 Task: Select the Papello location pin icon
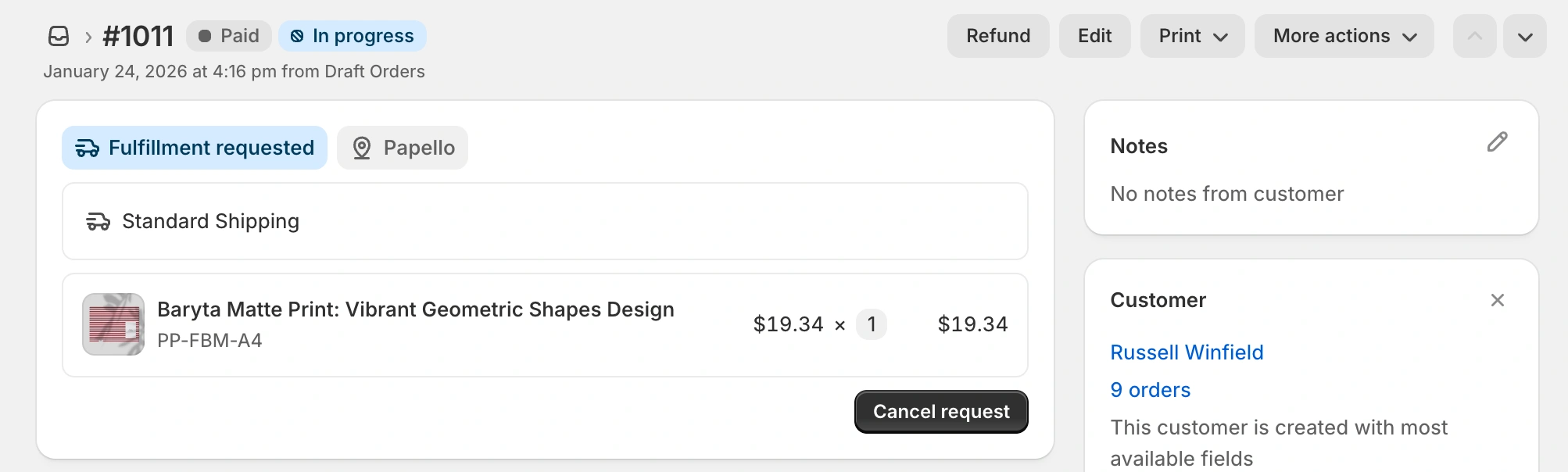(362, 147)
